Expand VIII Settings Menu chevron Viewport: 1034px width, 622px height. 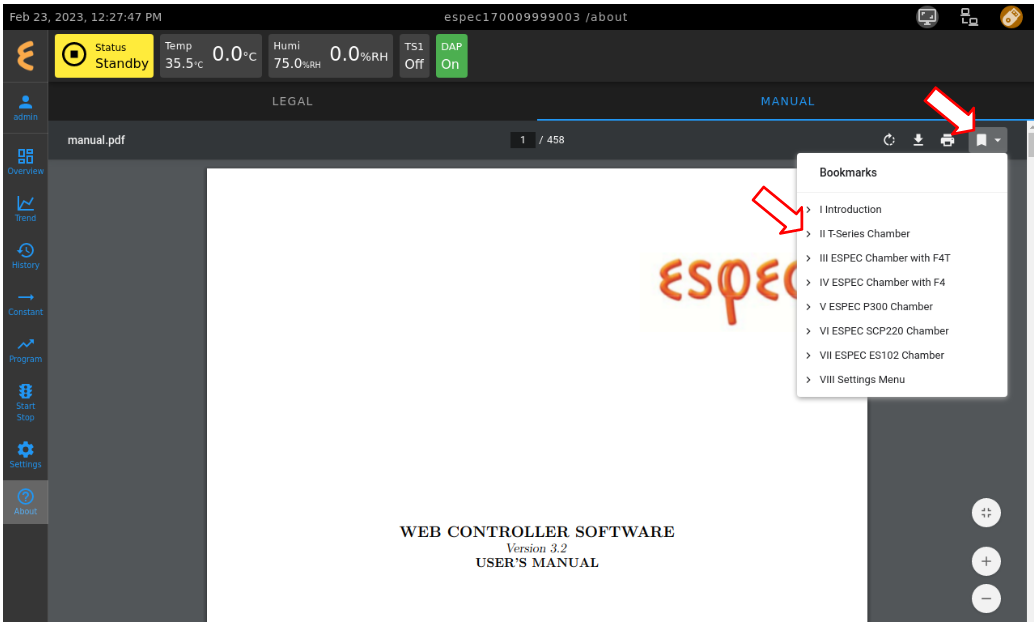click(x=808, y=380)
